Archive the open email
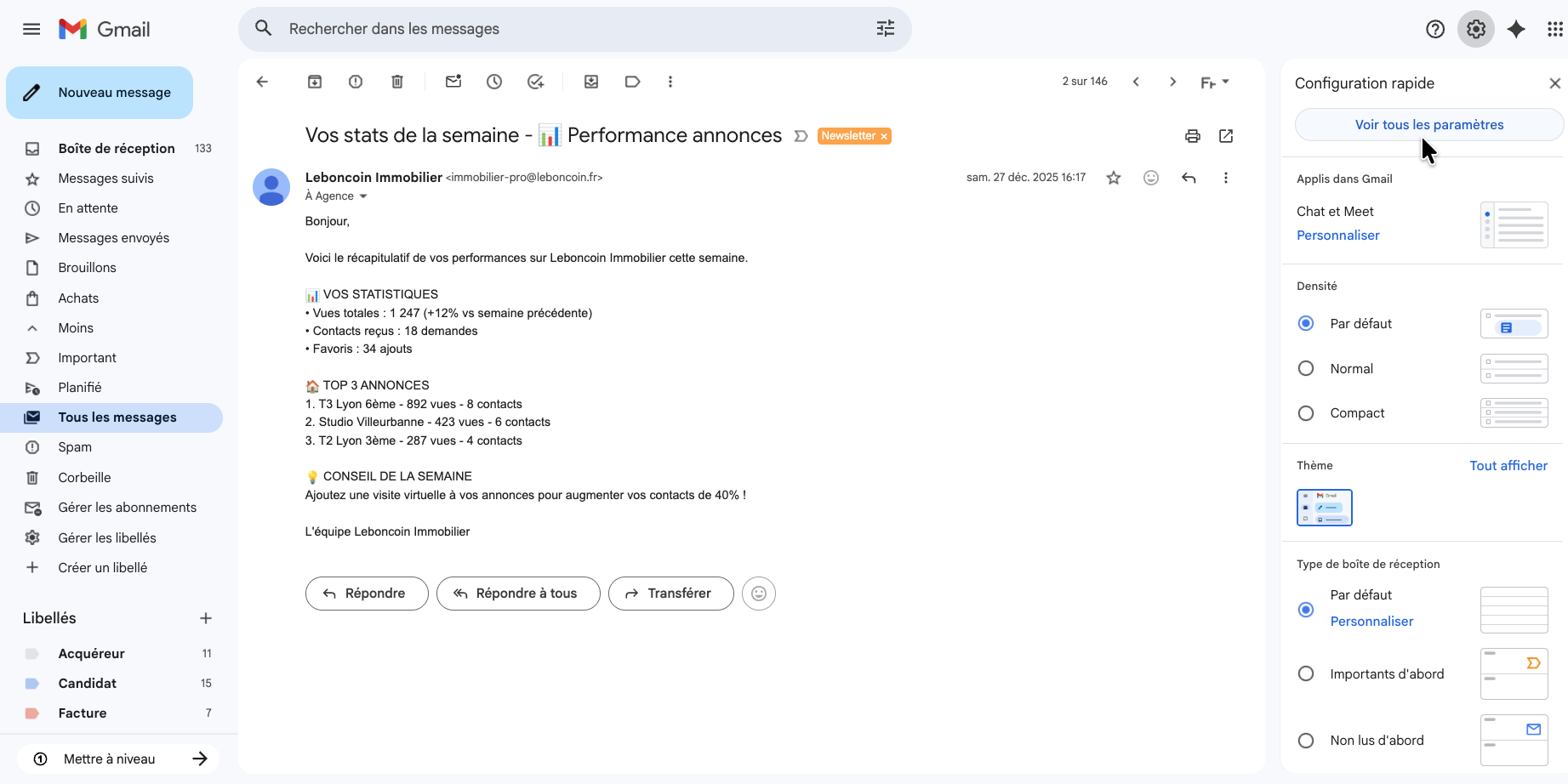This screenshot has height=784, width=1568. 315,82
